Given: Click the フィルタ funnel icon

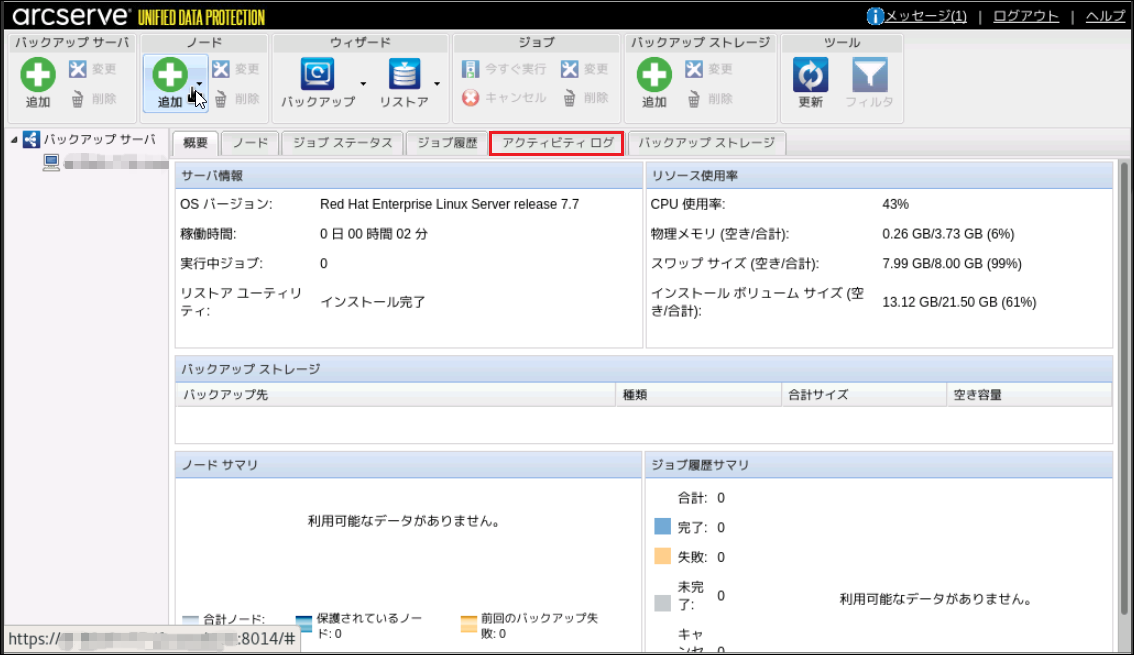Looking at the screenshot, I should [869, 75].
